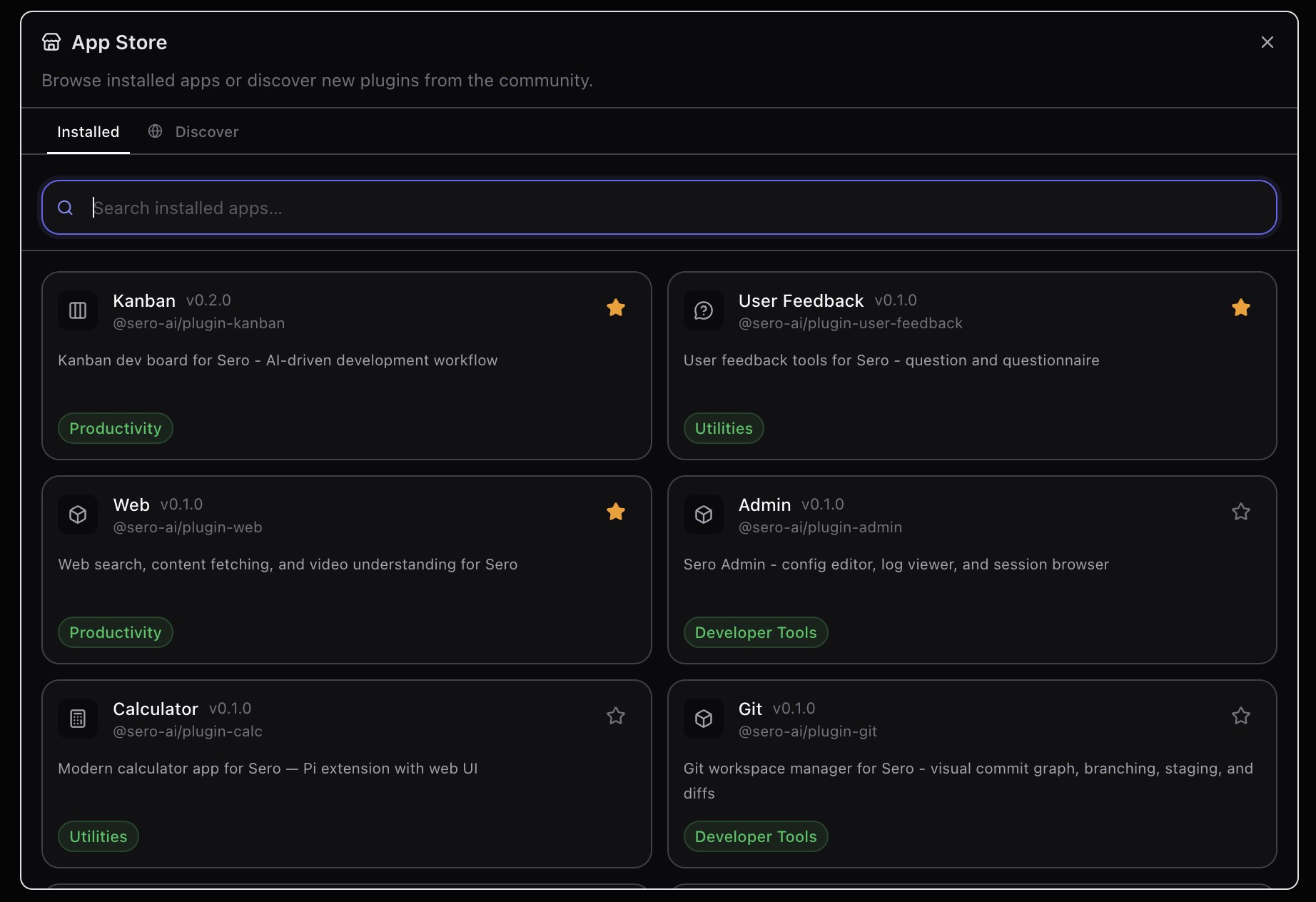
Task: Click the Admin plugin cube icon
Action: click(703, 515)
